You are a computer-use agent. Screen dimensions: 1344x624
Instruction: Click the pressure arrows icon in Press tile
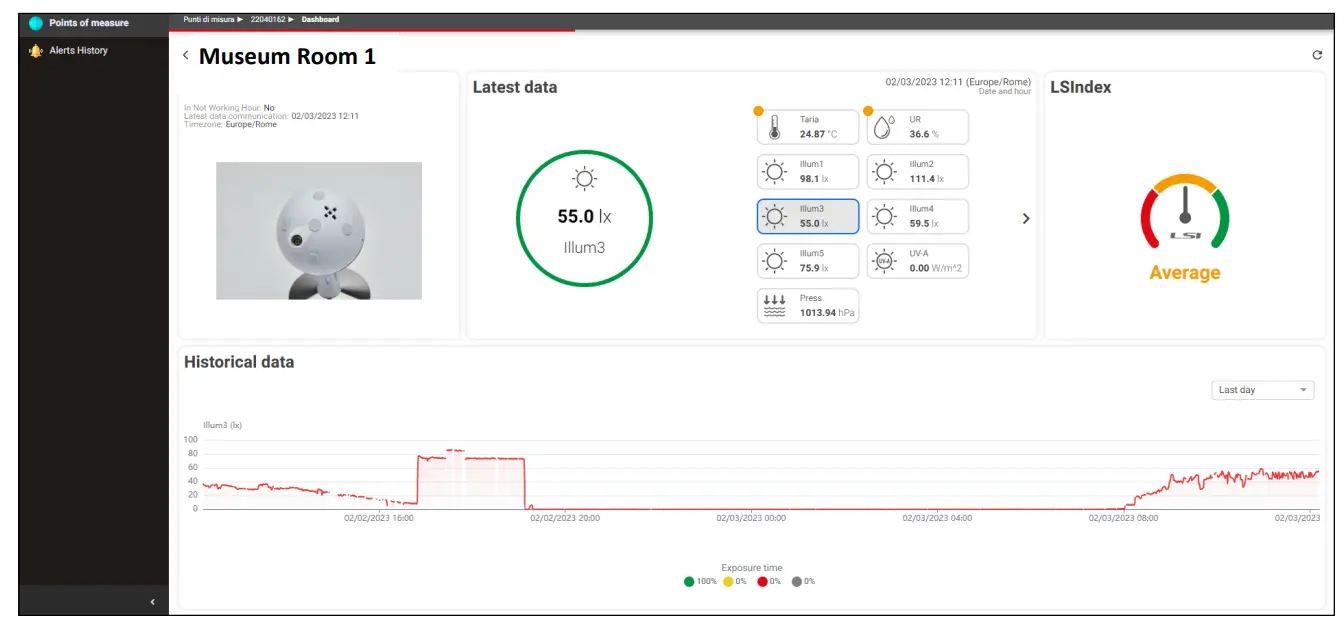775,306
